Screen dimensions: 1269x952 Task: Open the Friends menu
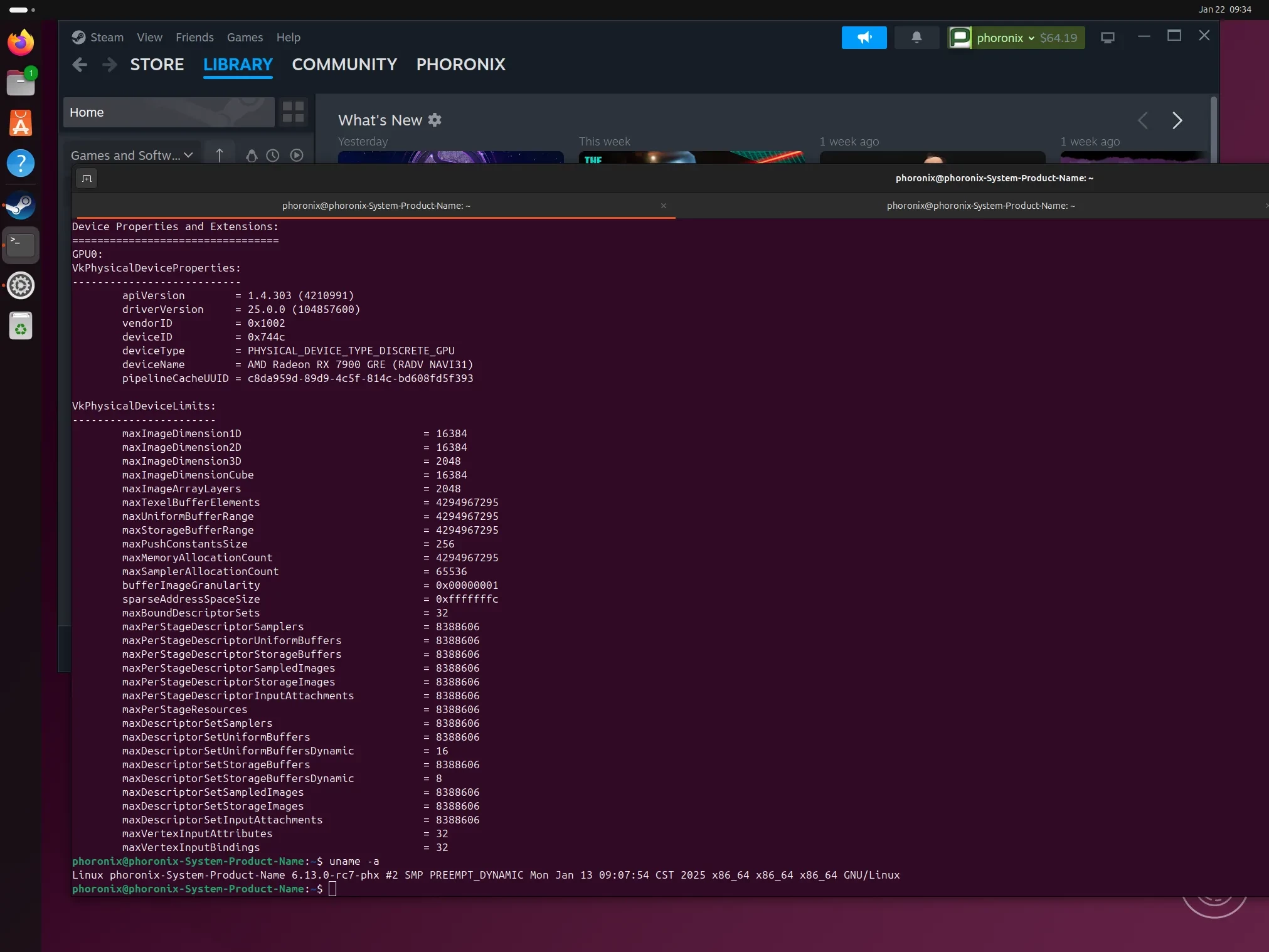pos(194,38)
